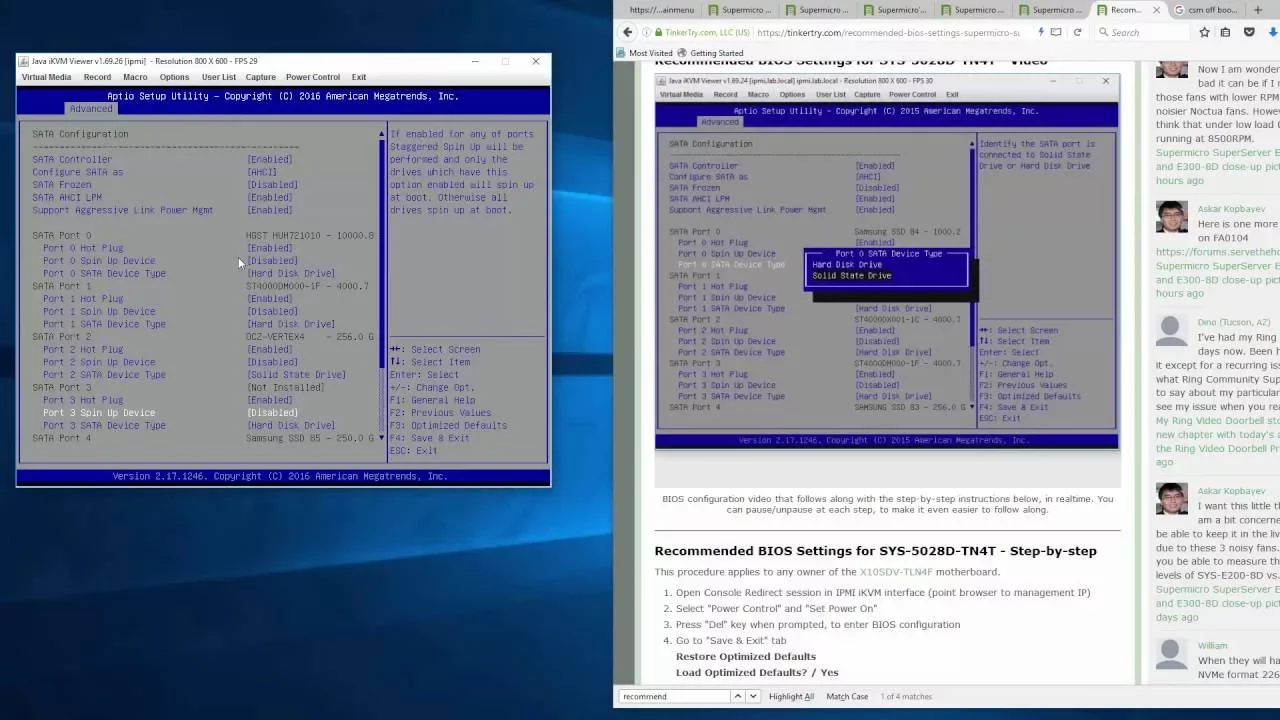This screenshot has width=1280, height=720.
Task: Choose Solid State Drive in web page video popup
Action: pyautogui.click(x=852, y=276)
